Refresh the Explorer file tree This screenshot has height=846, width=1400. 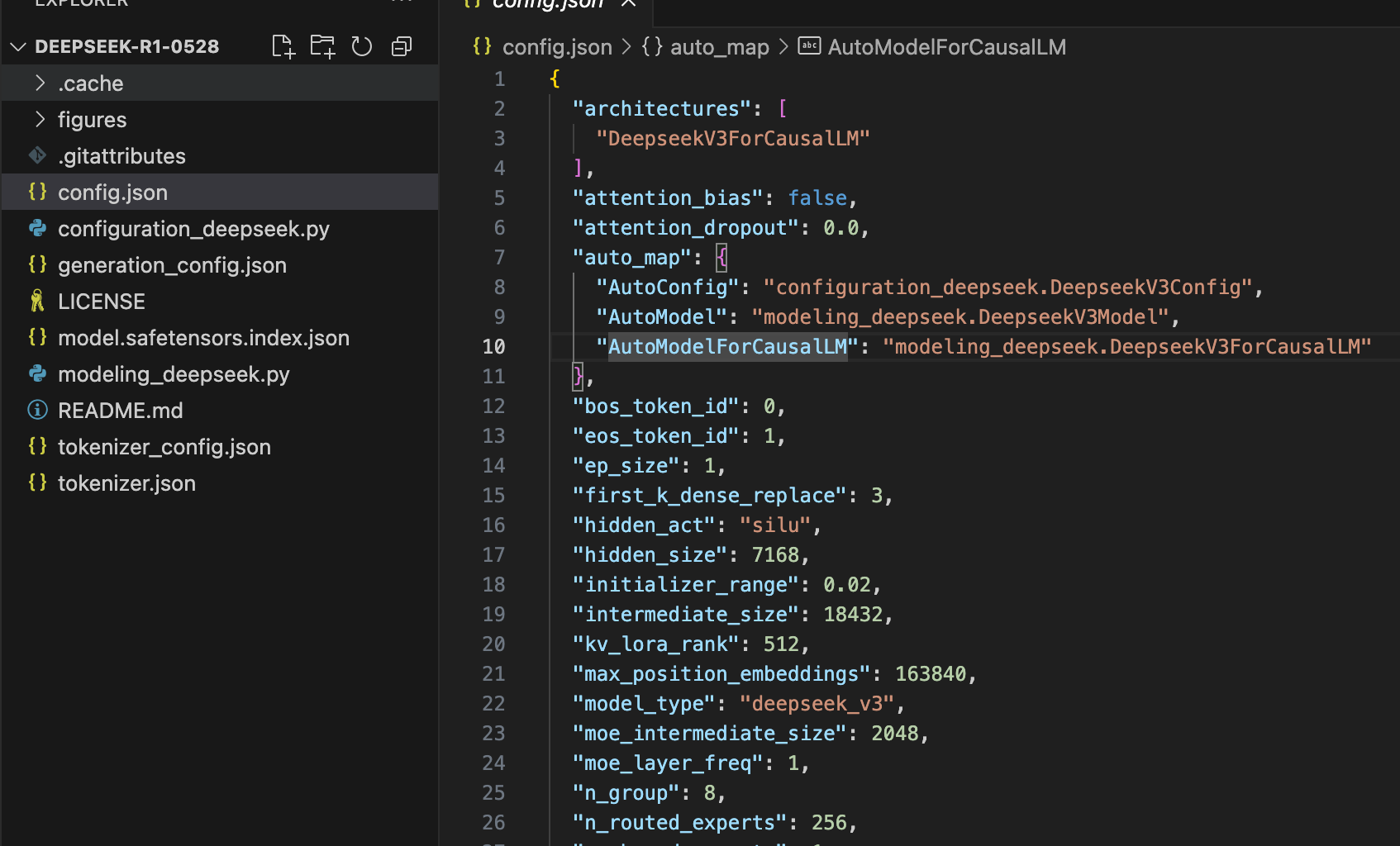tap(362, 46)
